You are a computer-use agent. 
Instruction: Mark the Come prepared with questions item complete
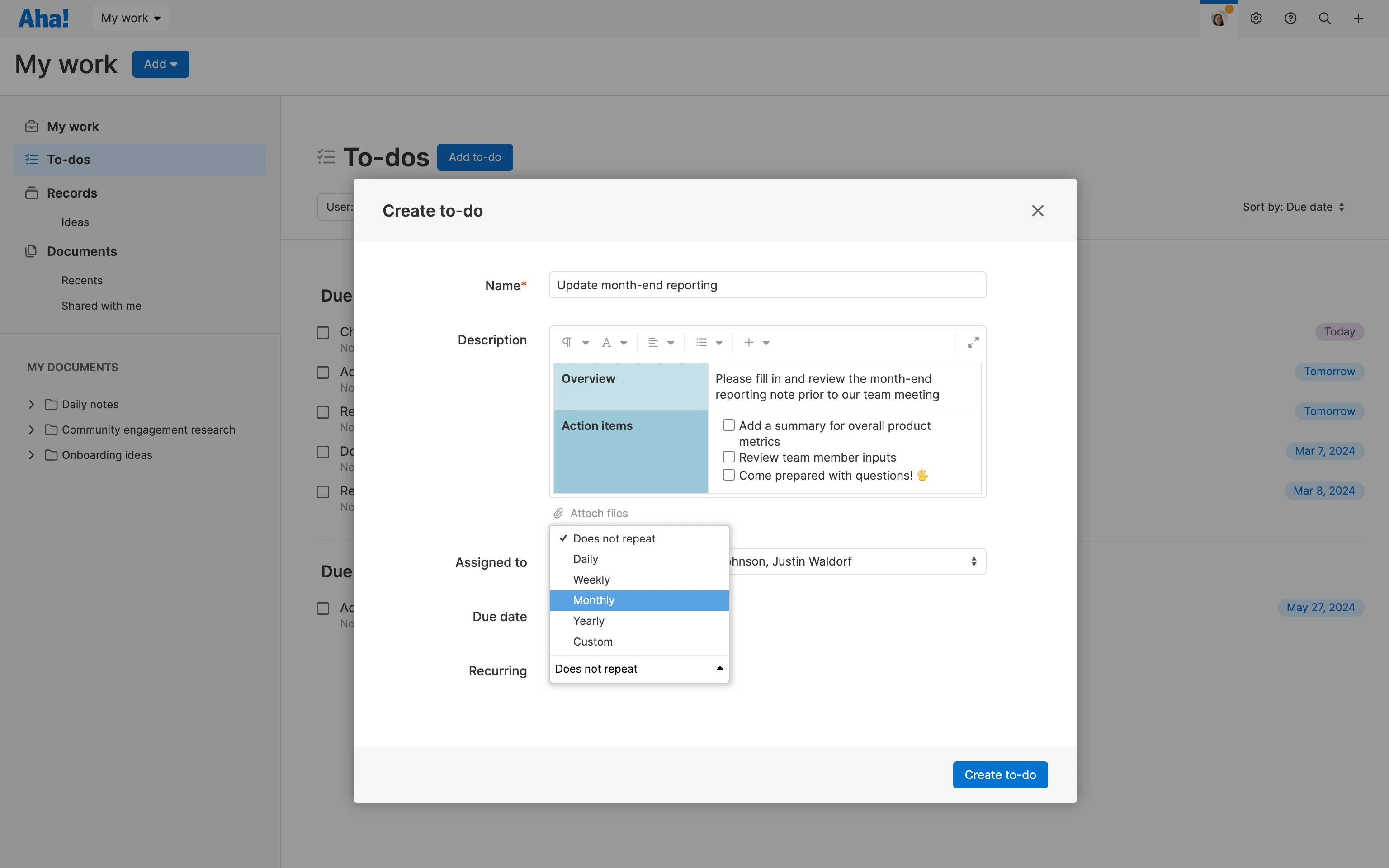[728, 475]
